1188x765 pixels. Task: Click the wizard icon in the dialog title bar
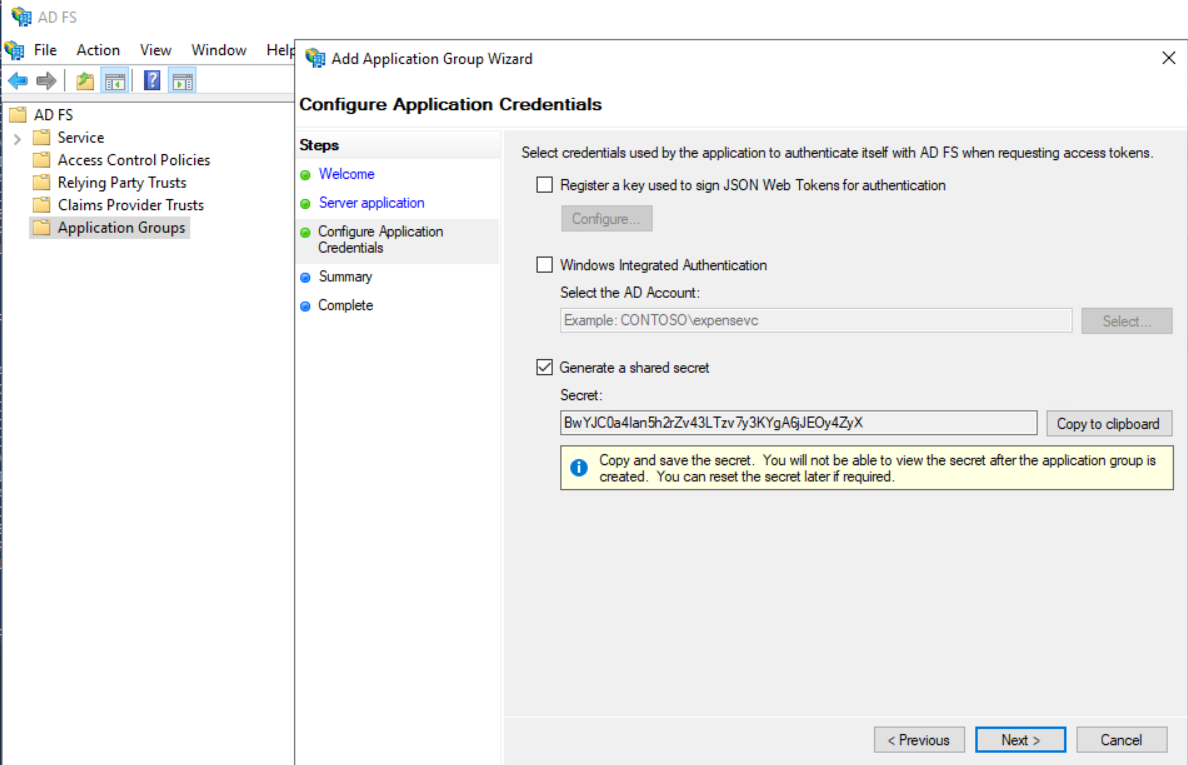(314, 58)
